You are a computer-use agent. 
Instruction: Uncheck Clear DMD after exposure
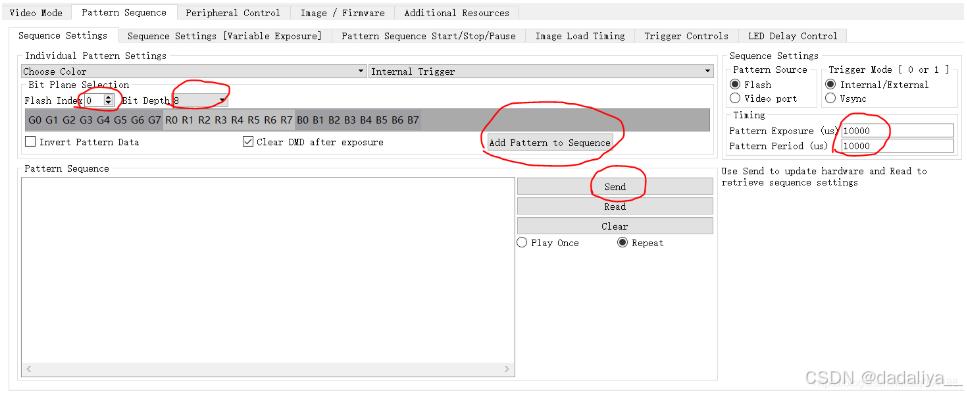[x=248, y=142]
